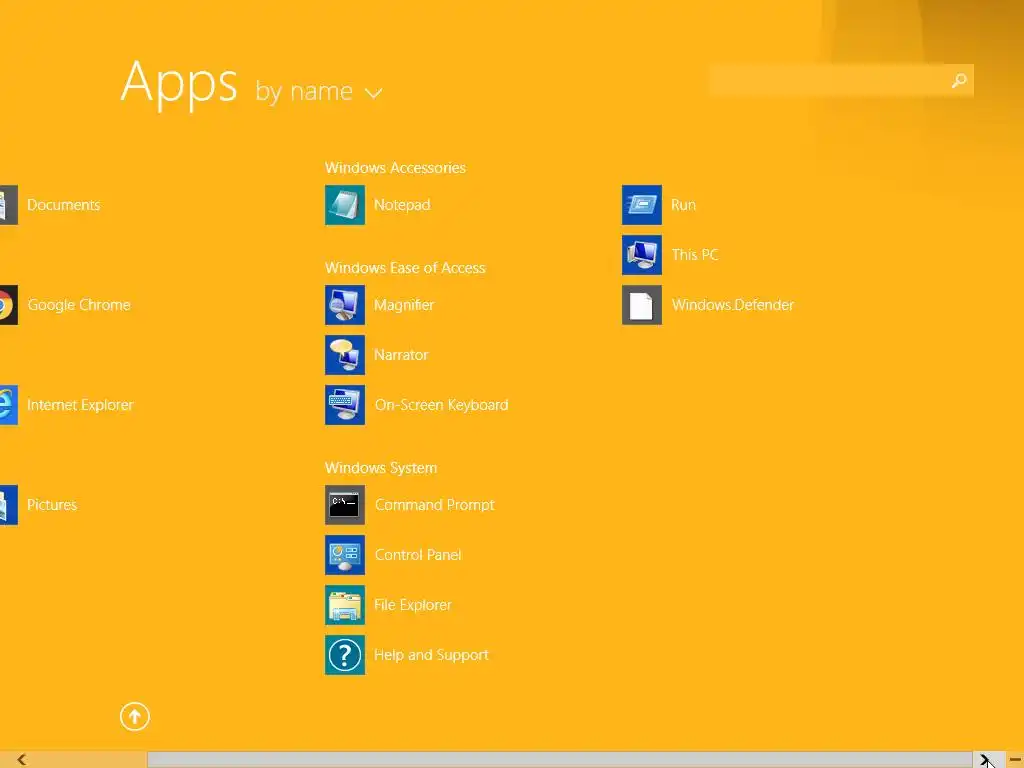This screenshot has width=1024, height=768.
Task: Select the 'Windows Ease of Access' group header
Action: tap(405, 268)
